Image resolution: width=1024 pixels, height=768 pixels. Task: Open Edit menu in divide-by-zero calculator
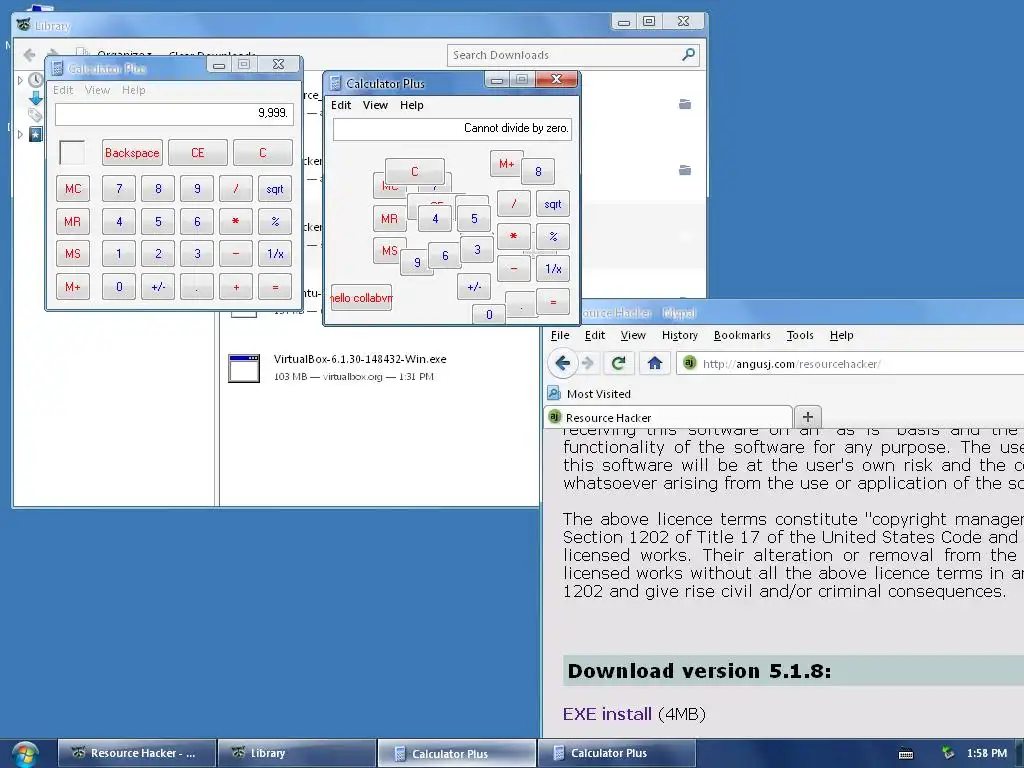point(341,105)
